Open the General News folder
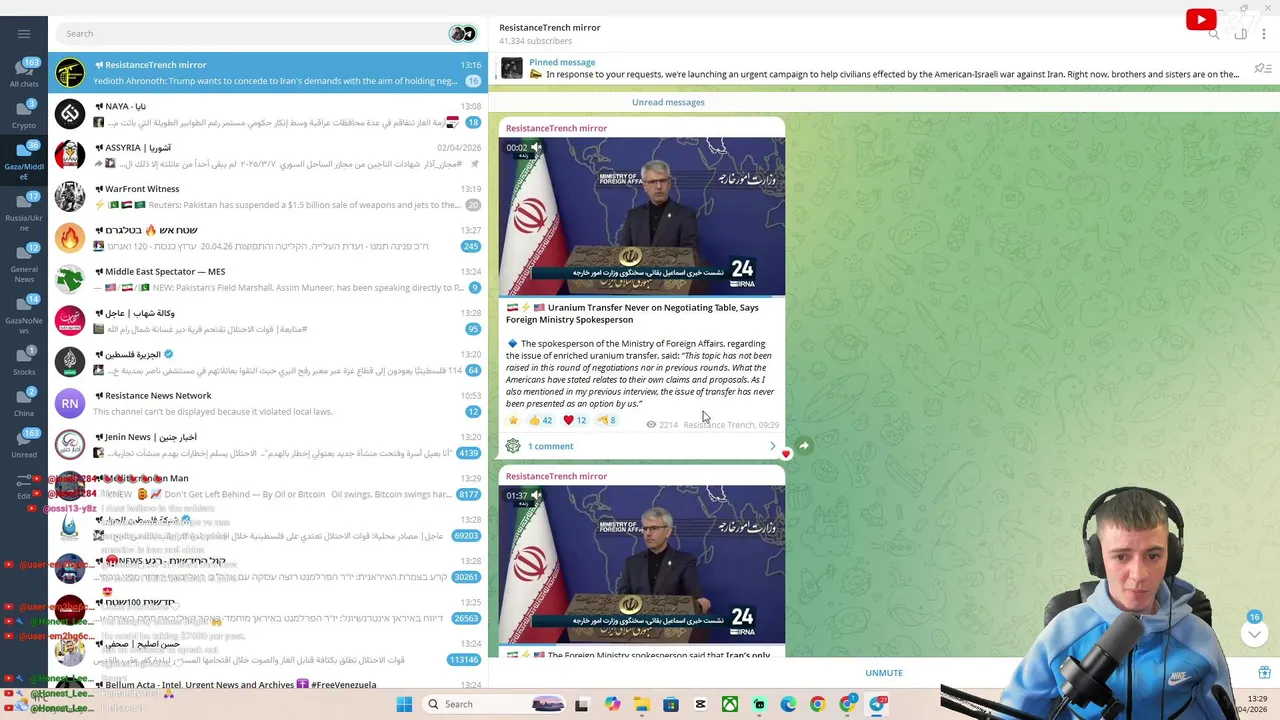This screenshot has width=1280, height=720. coord(24,262)
